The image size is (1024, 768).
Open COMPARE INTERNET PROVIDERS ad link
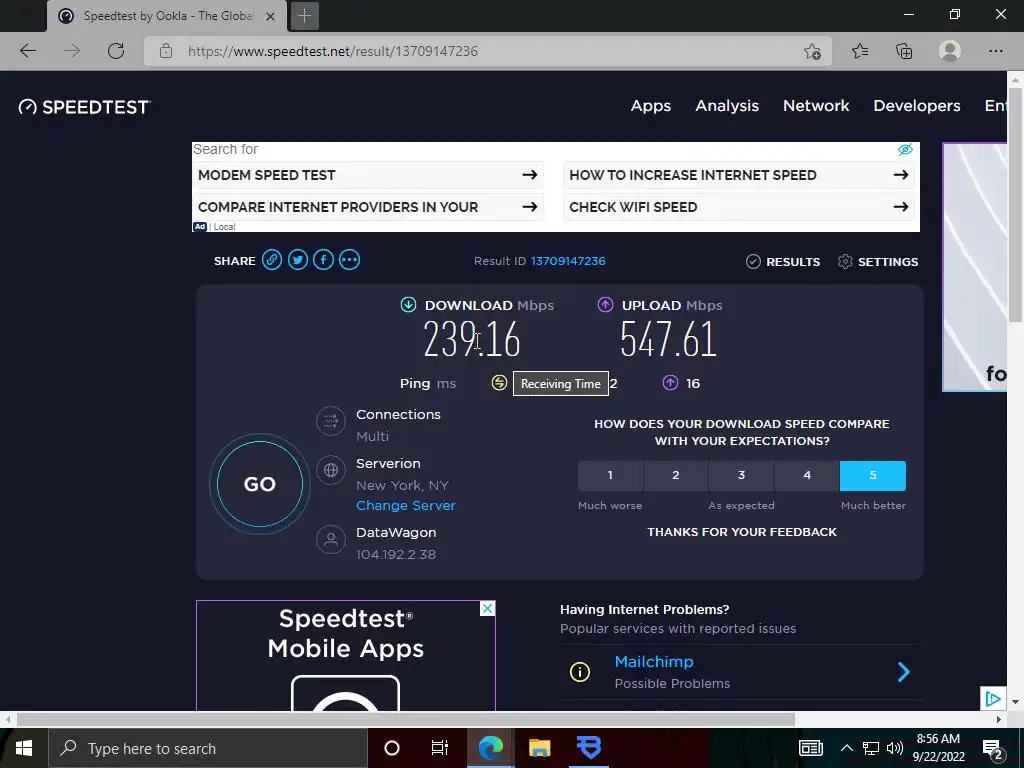pyautogui.click(x=368, y=207)
